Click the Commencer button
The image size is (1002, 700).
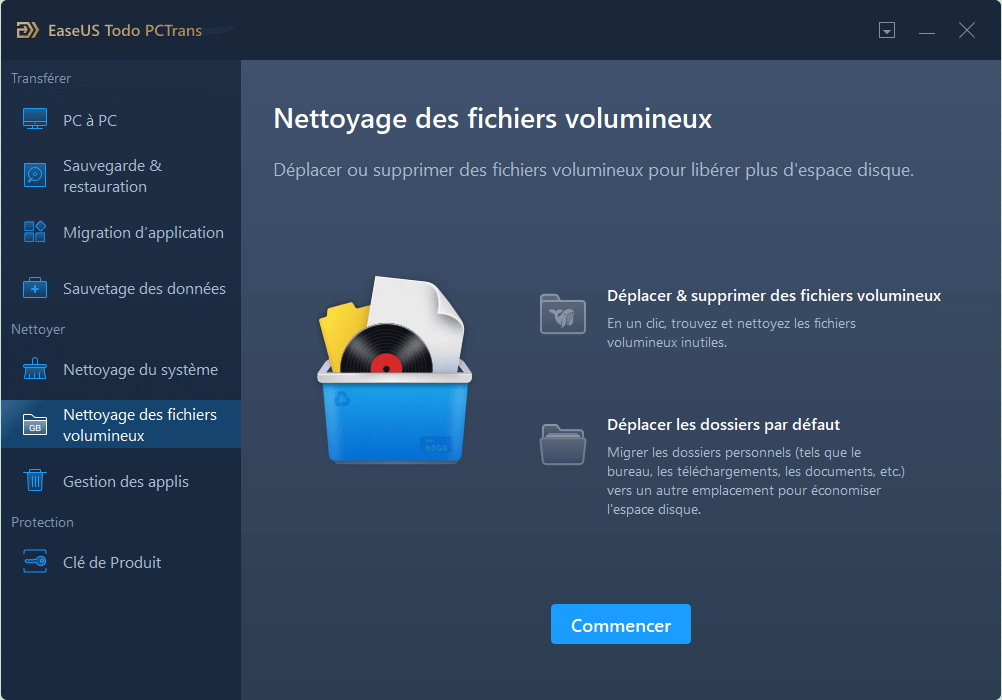[620, 624]
